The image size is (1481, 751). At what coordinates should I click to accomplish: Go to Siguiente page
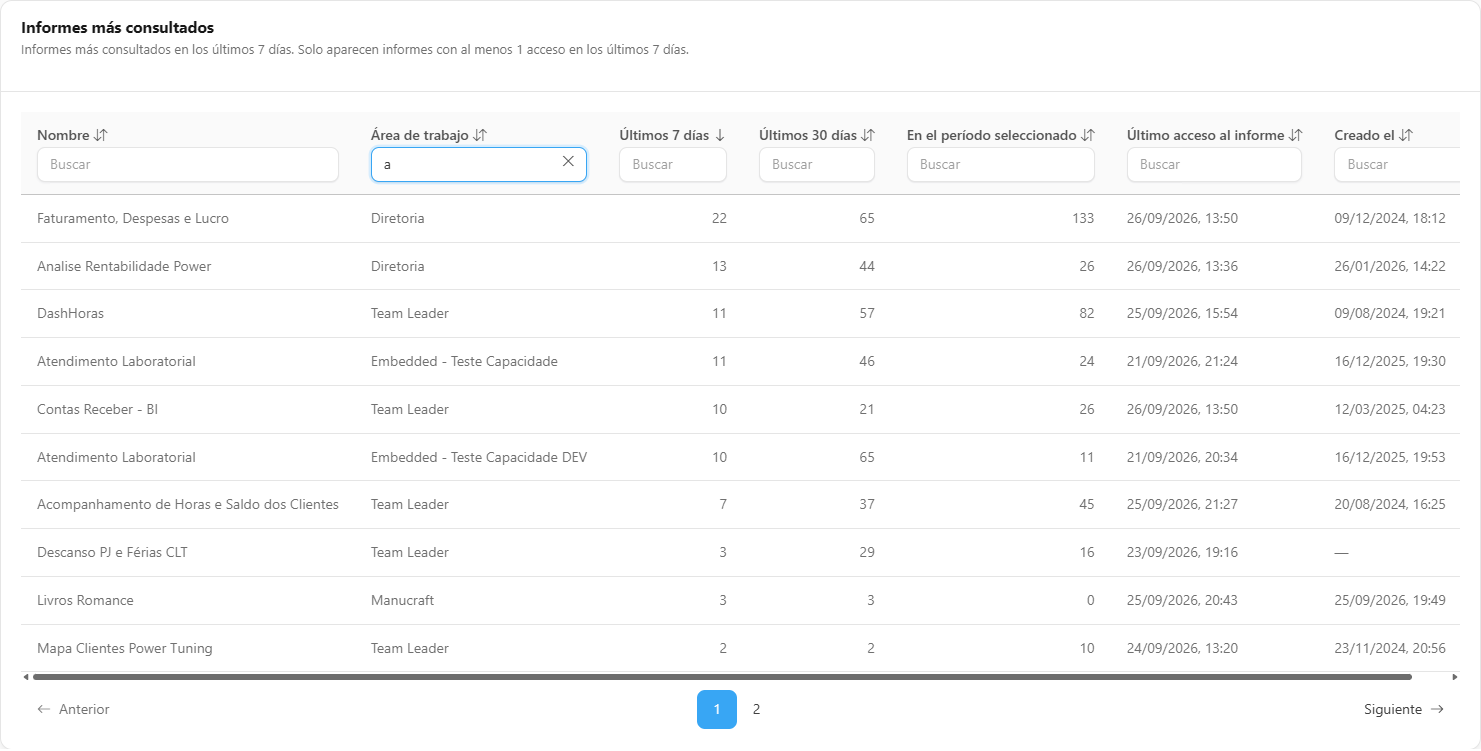(1404, 709)
